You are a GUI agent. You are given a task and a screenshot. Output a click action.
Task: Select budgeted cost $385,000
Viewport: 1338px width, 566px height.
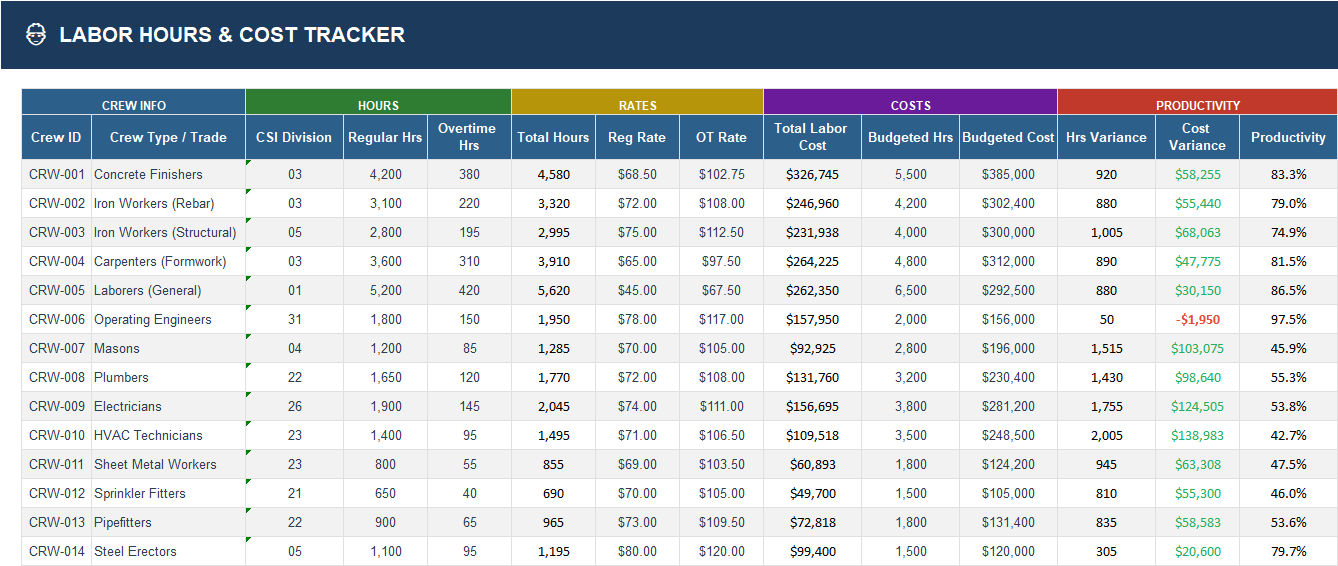[x=1008, y=174]
